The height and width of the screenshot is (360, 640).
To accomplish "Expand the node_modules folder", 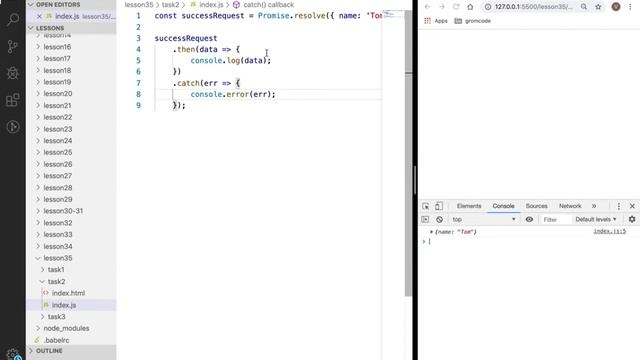I will 66,328.
